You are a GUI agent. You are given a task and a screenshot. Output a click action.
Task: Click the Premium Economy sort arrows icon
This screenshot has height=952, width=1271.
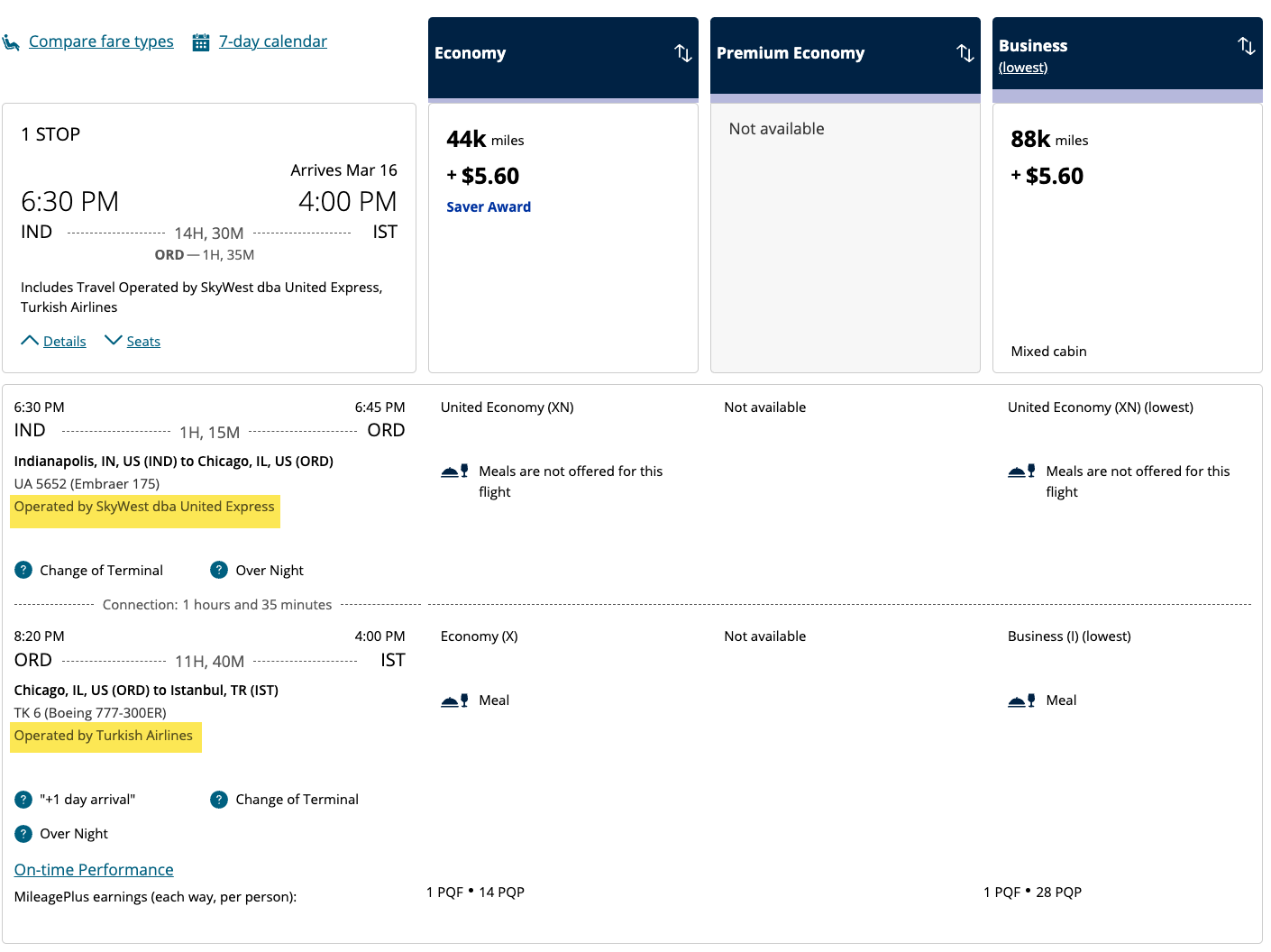click(965, 53)
